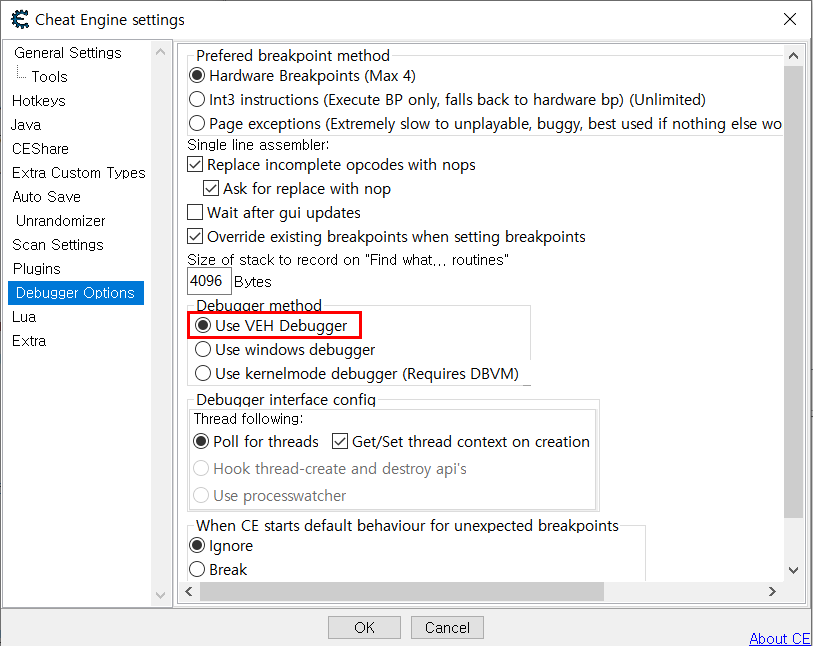Open General Settings category

click(x=67, y=53)
